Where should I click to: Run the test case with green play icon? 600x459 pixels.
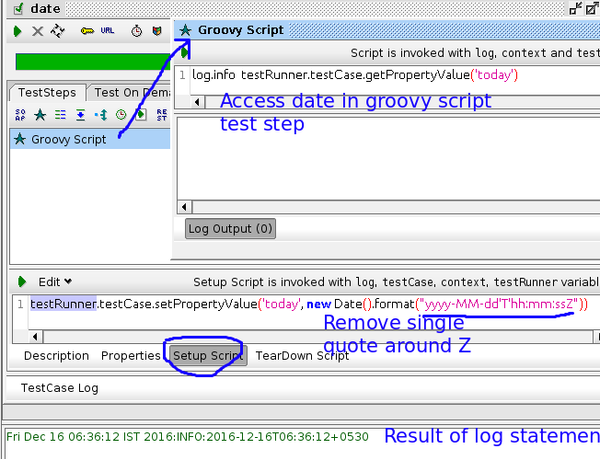click(x=18, y=32)
